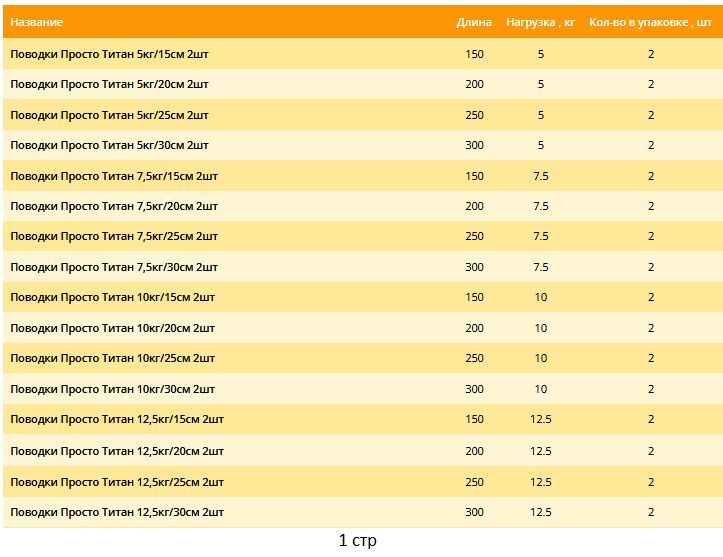Click load value 10 in 10кг/30см row
Image resolution: width=723 pixels, height=557 pixels.
coord(540,389)
